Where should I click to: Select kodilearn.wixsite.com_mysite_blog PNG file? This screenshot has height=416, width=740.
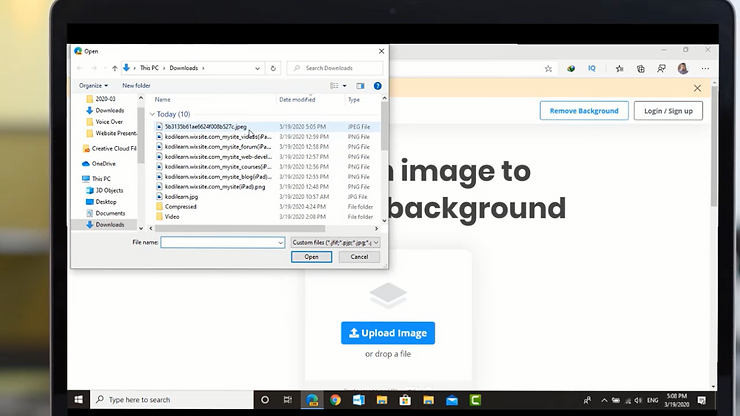coord(218,177)
